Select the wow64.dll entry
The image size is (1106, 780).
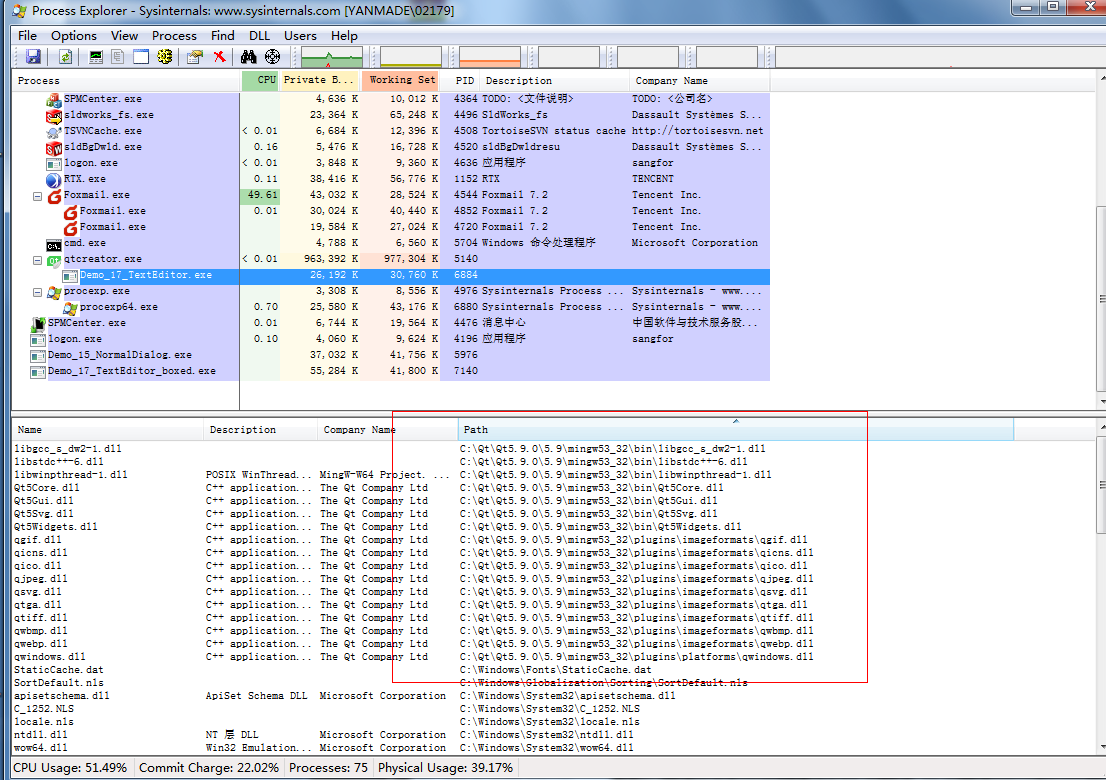[x=40, y=748]
